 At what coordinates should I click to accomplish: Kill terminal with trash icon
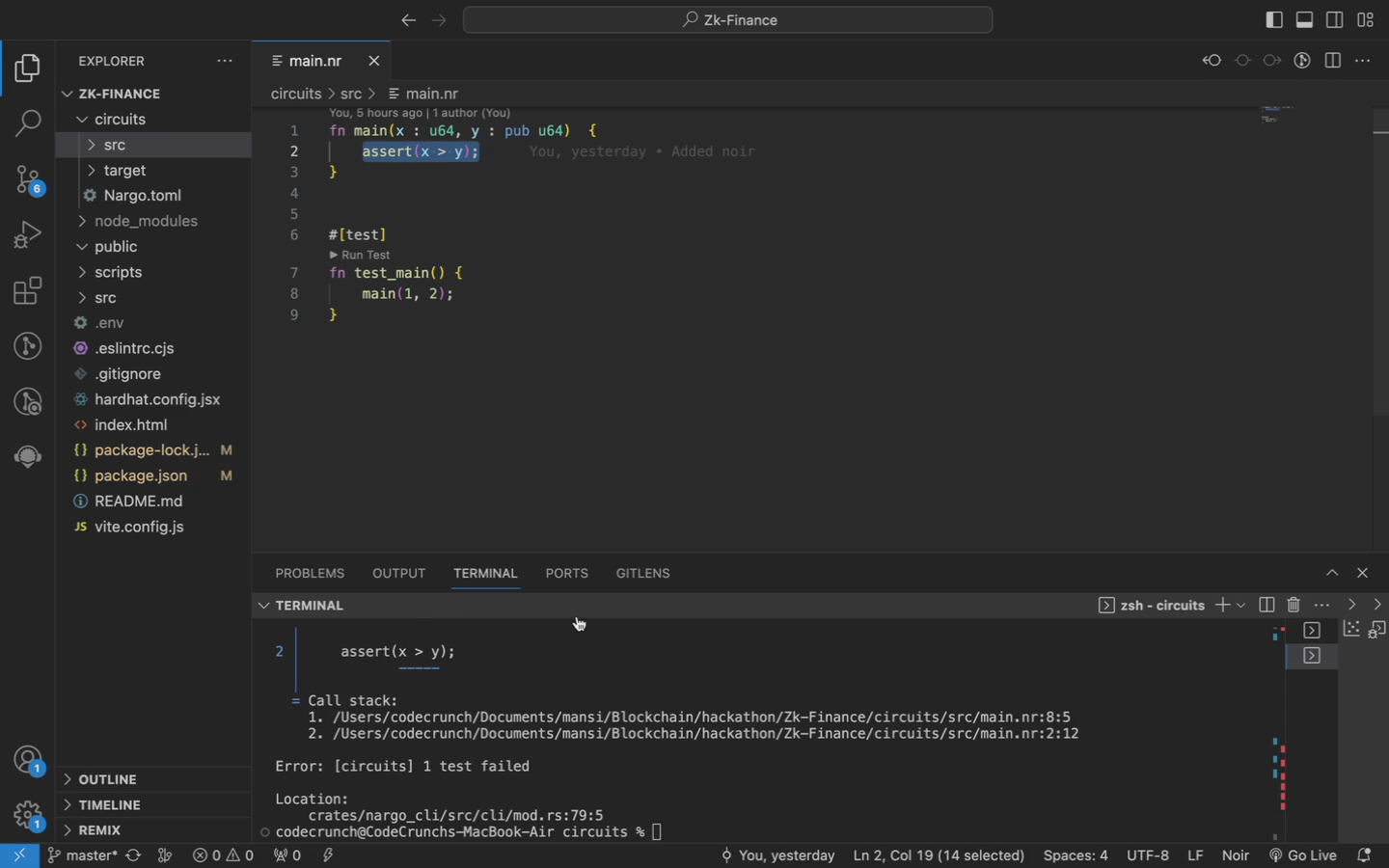point(1294,605)
